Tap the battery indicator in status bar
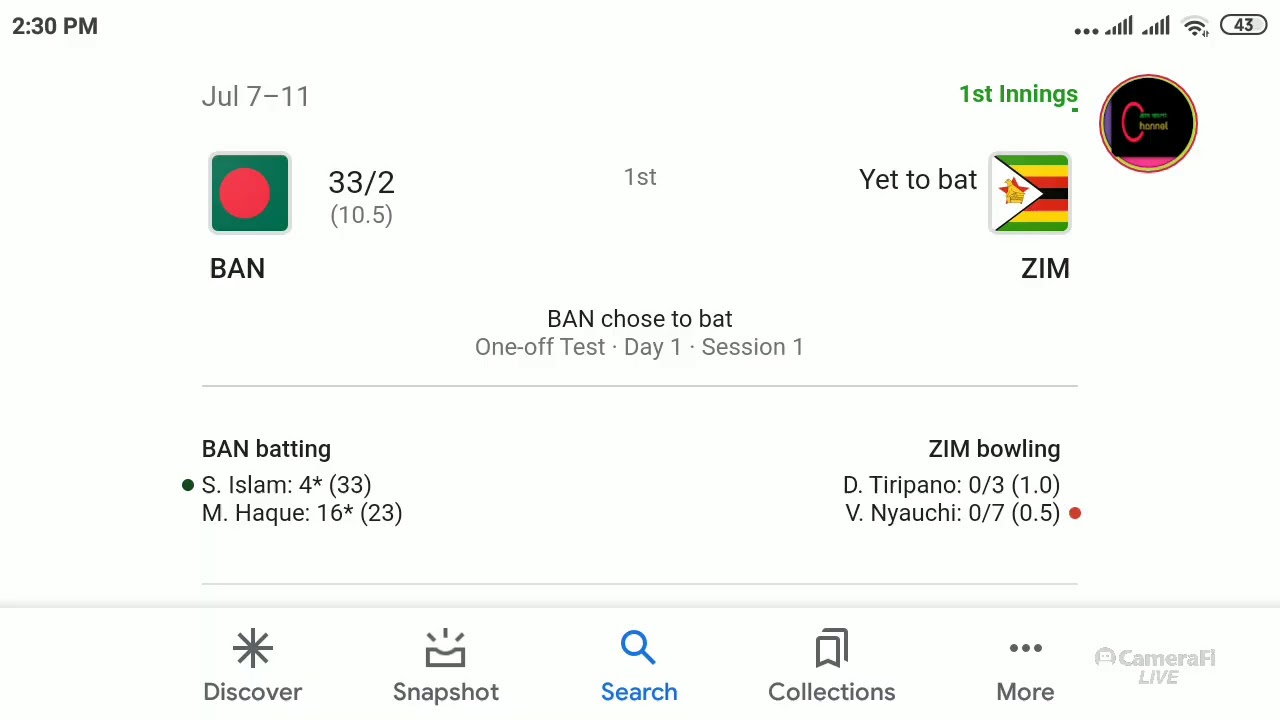The image size is (1280, 720). [1243, 26]
